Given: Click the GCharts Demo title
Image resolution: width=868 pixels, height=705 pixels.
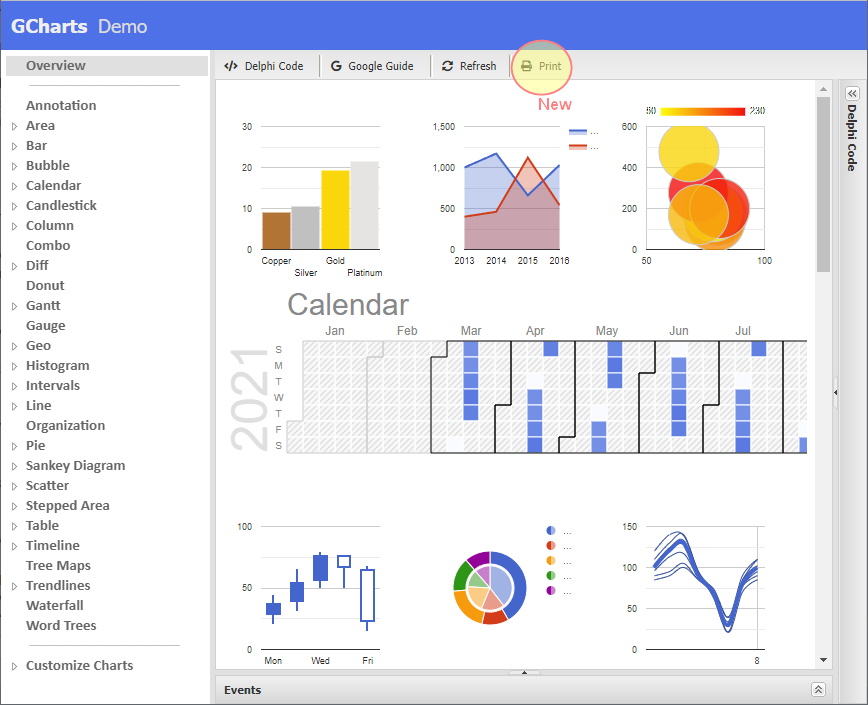Looking at the screenshot, I should point(79,26).
